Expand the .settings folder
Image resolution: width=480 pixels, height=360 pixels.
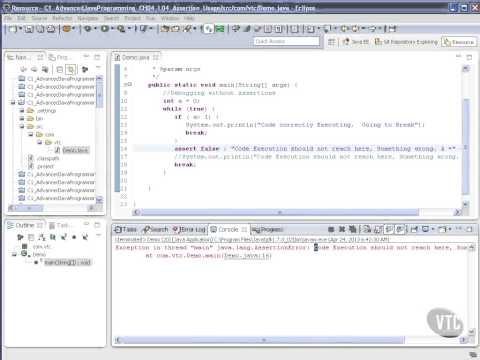22,110
